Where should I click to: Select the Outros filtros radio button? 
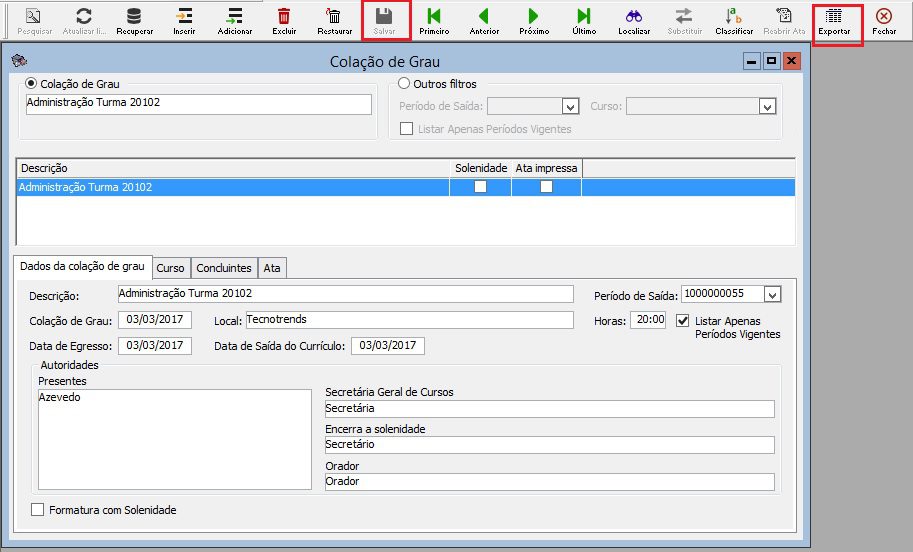pos(405,84)
